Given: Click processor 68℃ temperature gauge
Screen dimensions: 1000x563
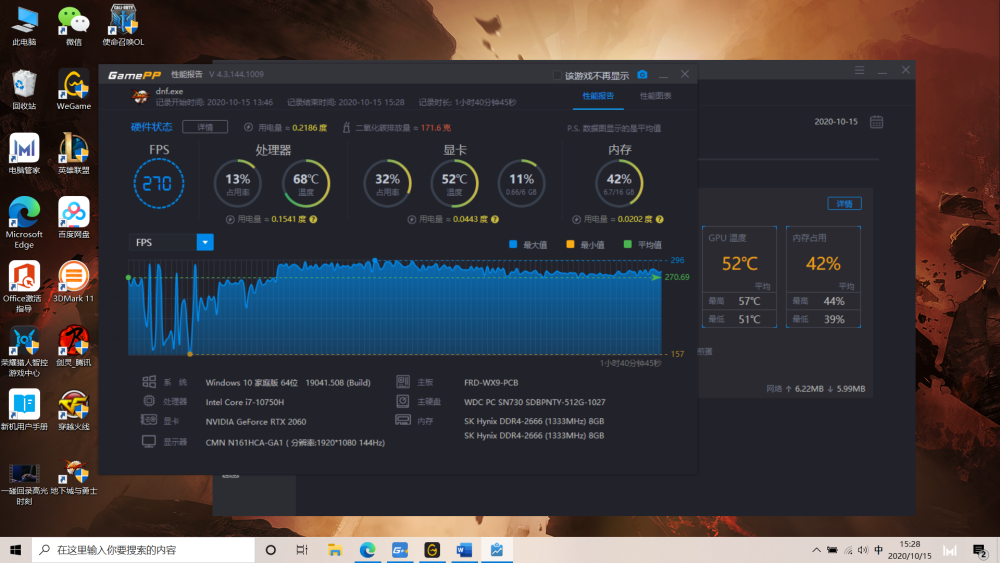Looking at the screenshot, I should 306,184.
